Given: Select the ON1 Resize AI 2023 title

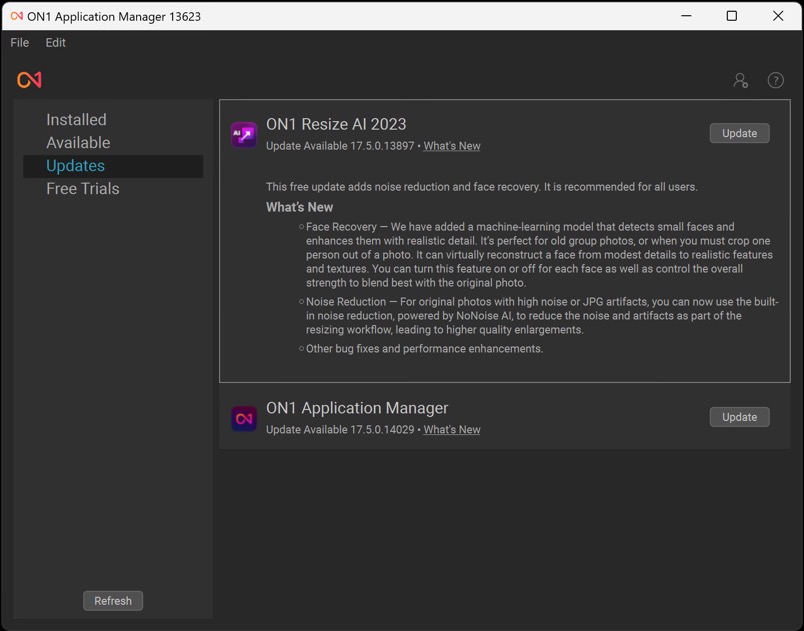Looking at the screenshot, I should click(336, 124).
